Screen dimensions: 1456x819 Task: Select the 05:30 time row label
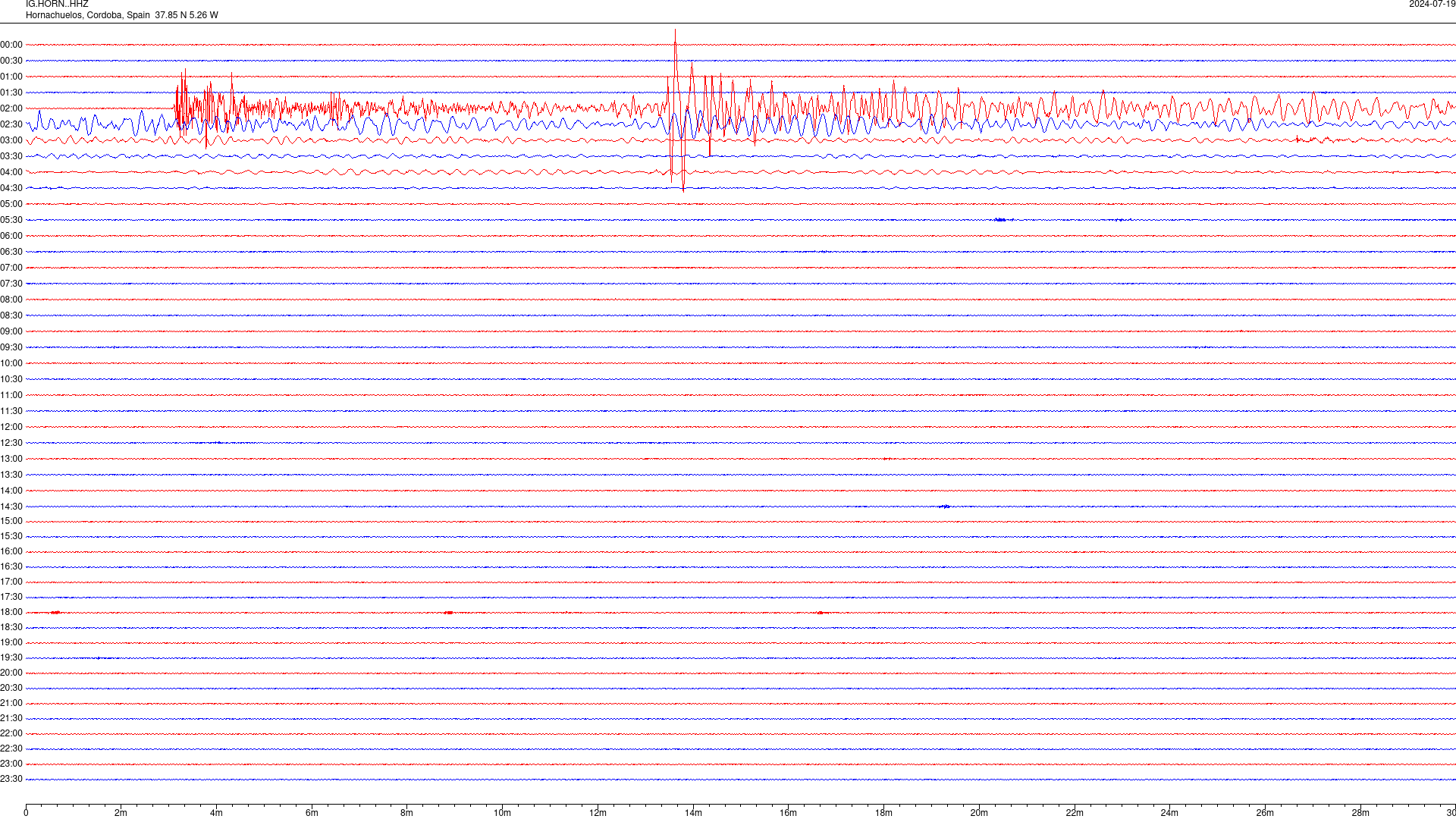pyautogui.click(x=11, y=220)
